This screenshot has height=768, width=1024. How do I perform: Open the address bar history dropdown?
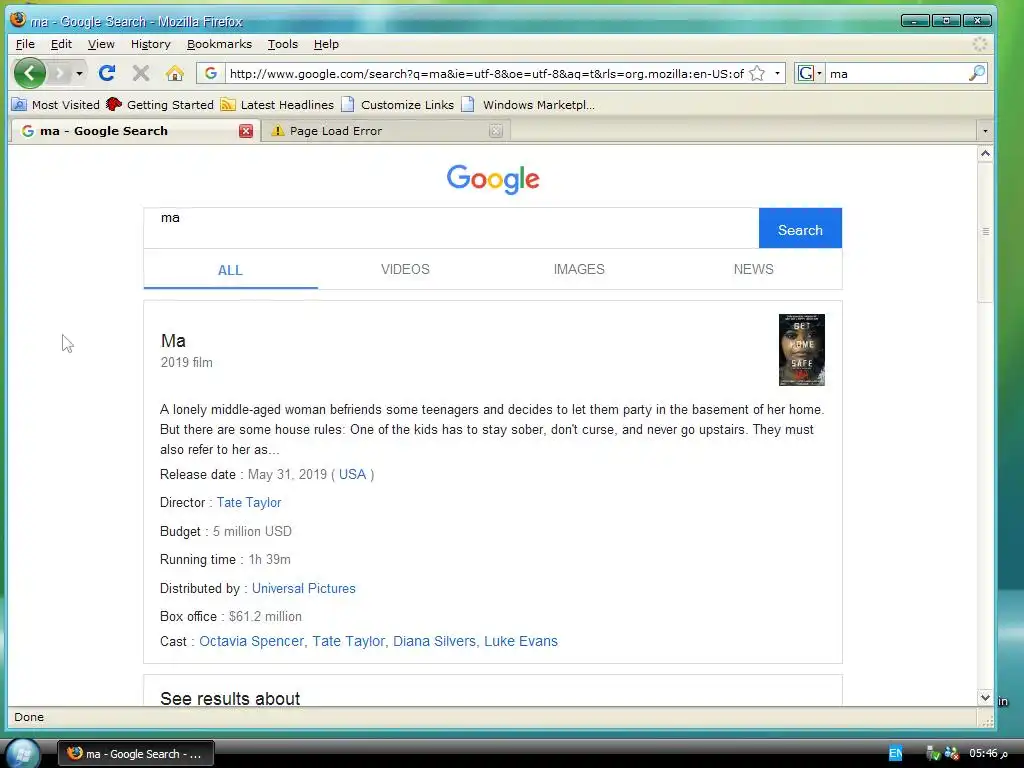(777, 73)
